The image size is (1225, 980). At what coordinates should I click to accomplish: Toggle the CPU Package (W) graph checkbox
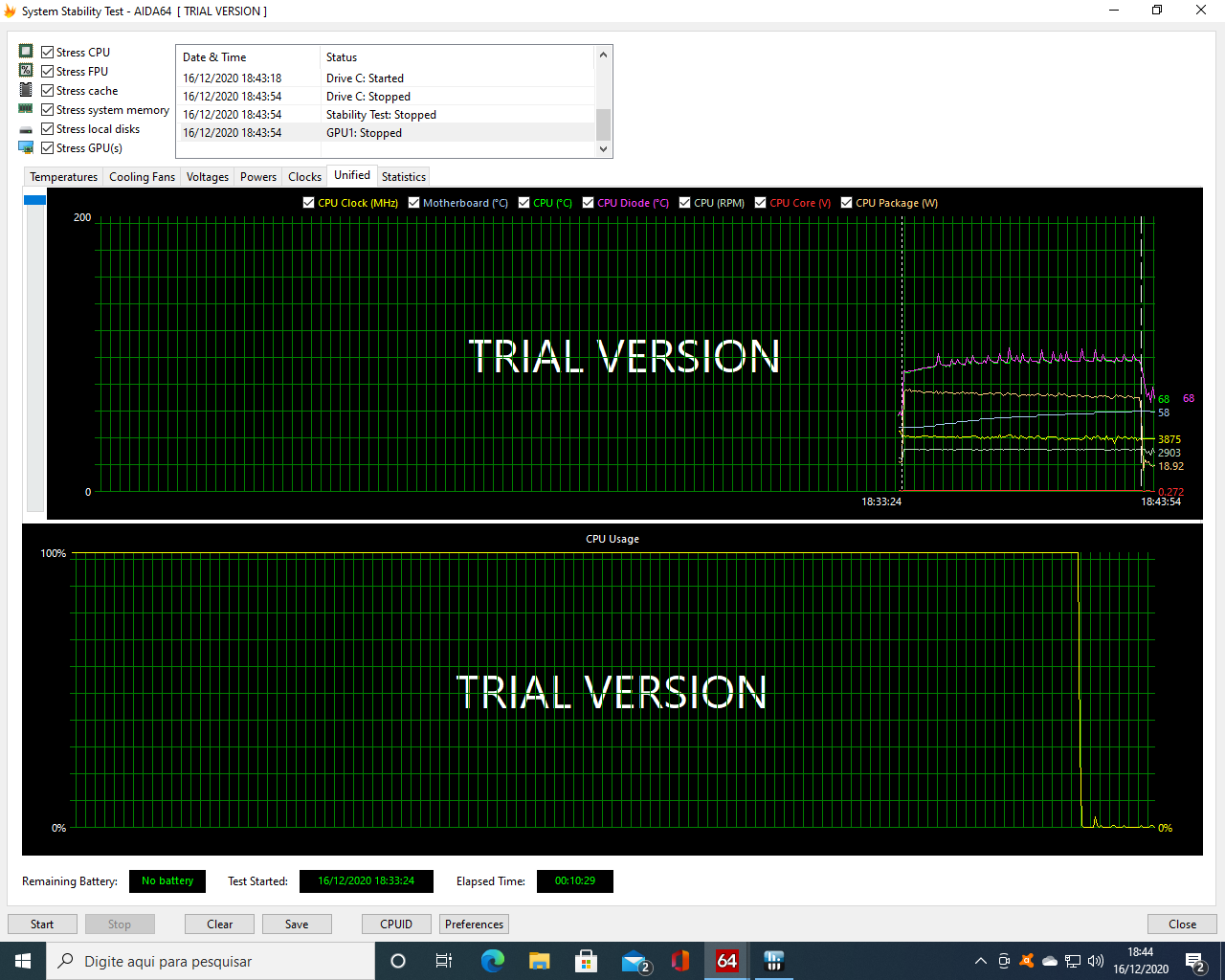pos(846,202)
